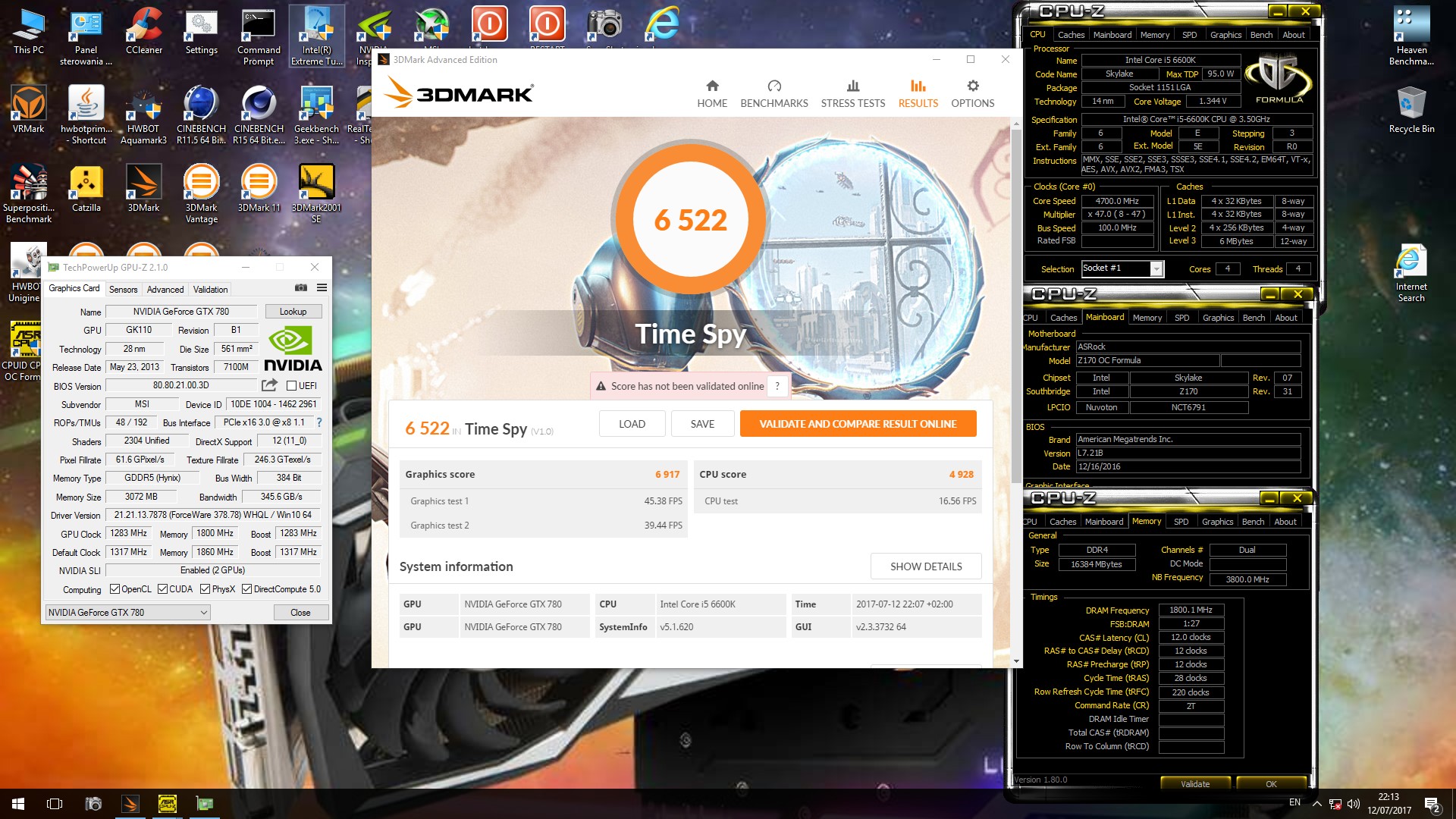
Task: Toggle CUDA checkbox in GPU-Z
Action: pos(162,589)
